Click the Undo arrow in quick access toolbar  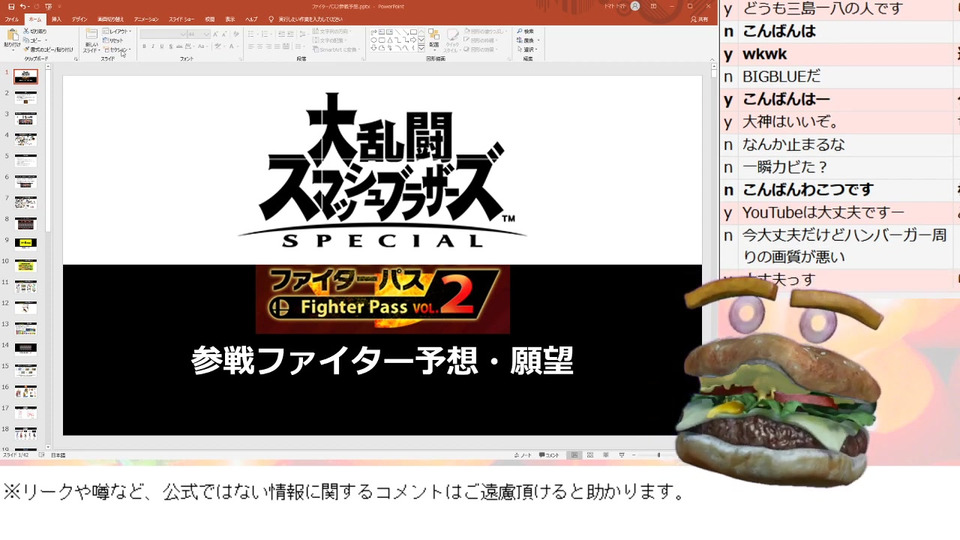point(23,7)
